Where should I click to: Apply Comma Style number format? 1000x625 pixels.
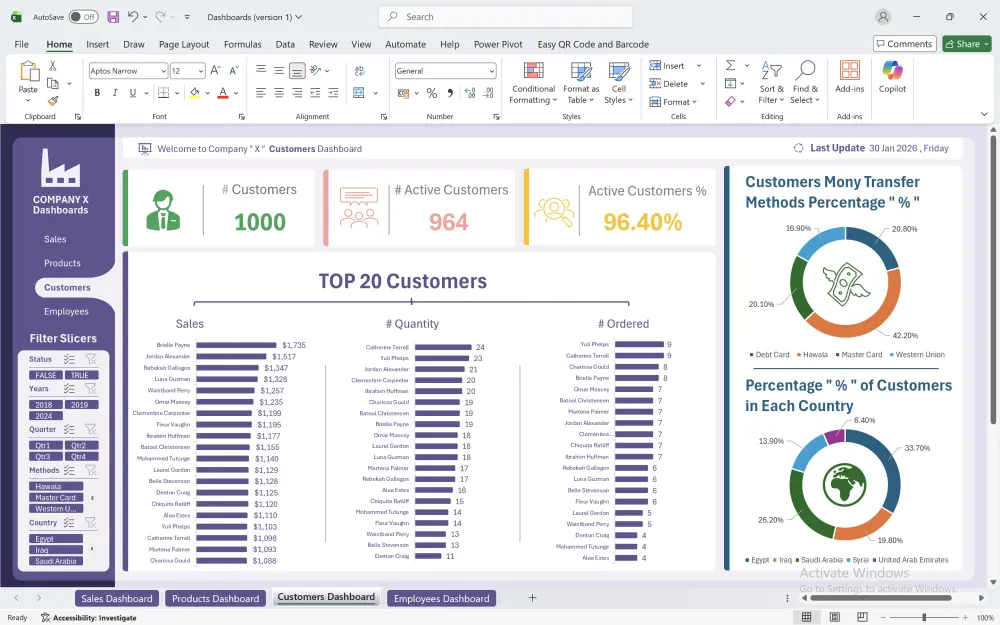pos(451,92)
